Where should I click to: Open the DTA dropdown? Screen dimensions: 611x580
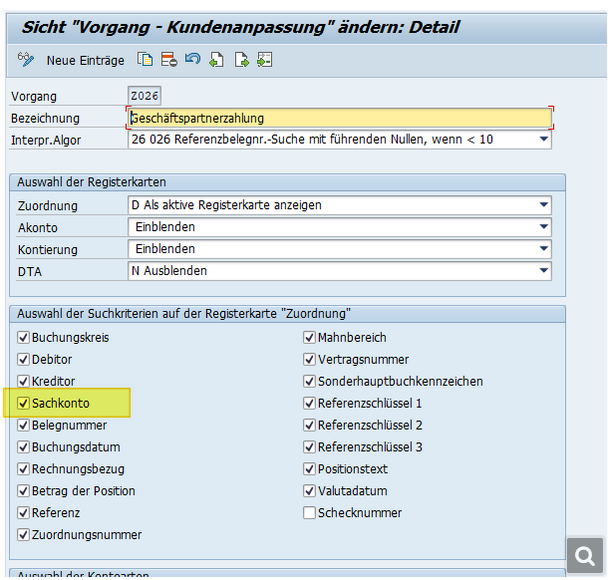coord(544,271)
